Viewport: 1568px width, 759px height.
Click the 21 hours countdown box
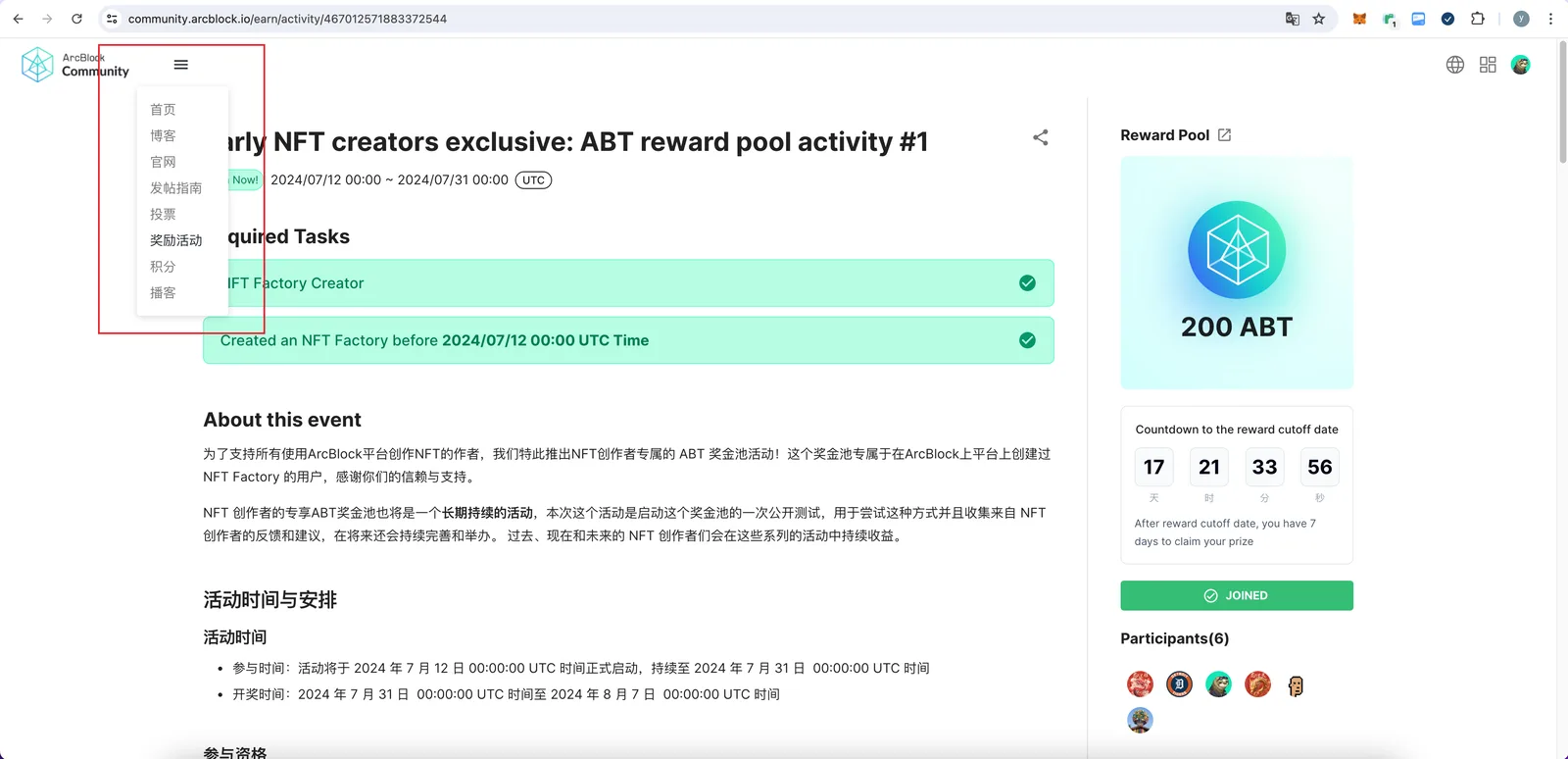click(1209, 468)
